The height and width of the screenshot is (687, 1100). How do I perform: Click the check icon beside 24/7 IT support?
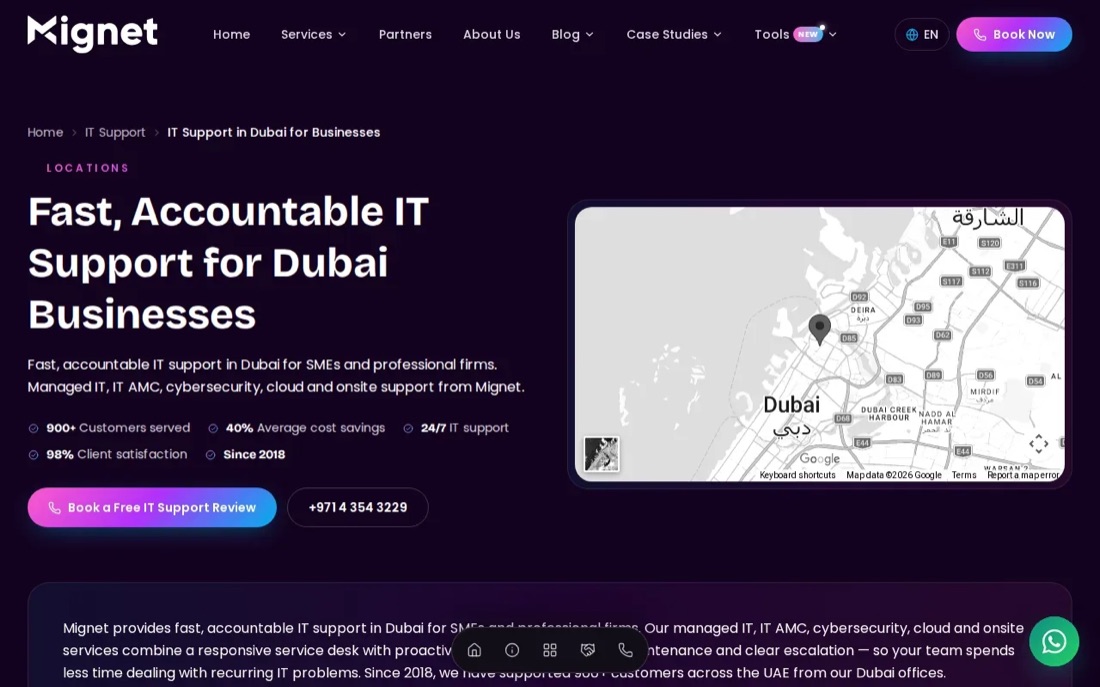tap(408, 428)
